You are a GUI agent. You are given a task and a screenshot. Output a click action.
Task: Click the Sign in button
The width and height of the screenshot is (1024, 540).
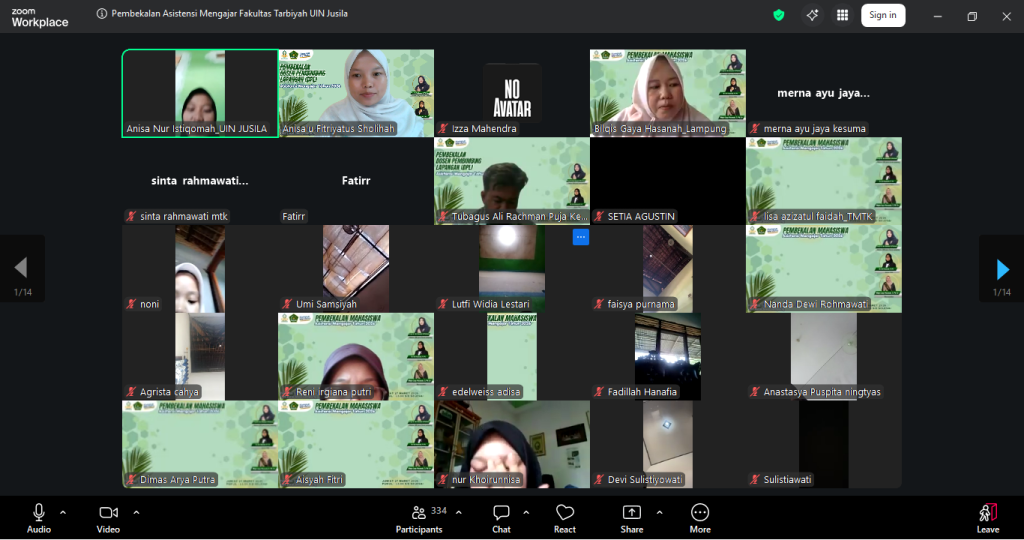point(882,15)
